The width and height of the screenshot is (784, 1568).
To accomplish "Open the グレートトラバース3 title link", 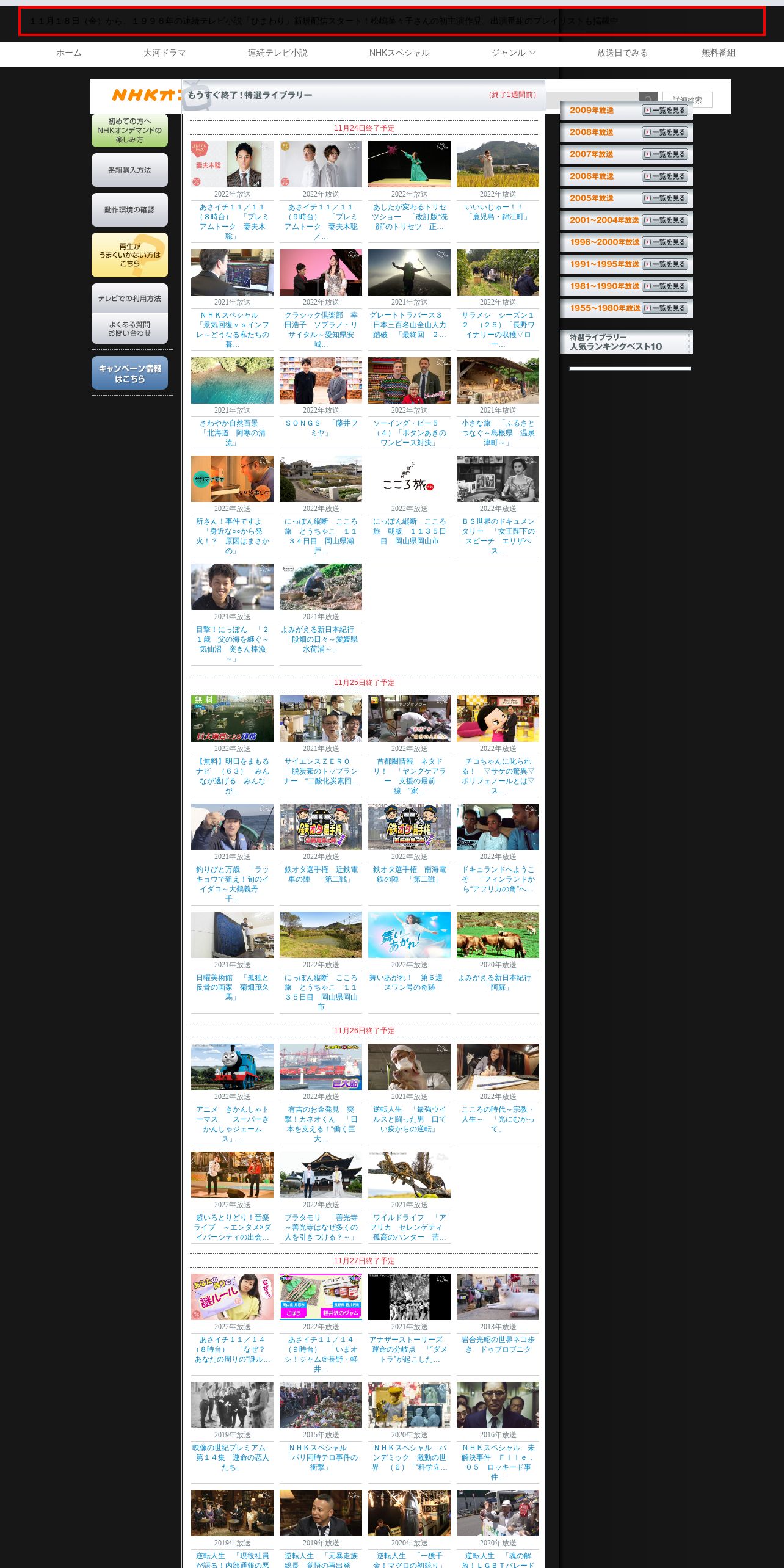I will (x=409, y=325).
